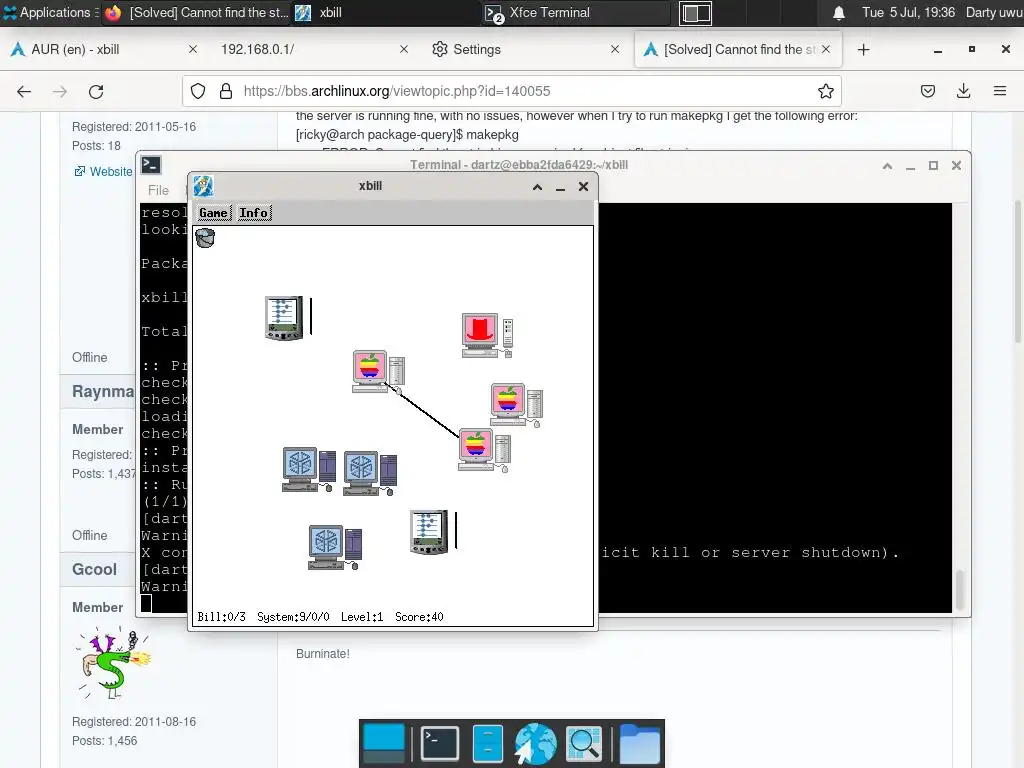Click the Terminal window icon in its title bar
Image resolution: width=1024 pixels, height=768 pixels.
[151, 165]
